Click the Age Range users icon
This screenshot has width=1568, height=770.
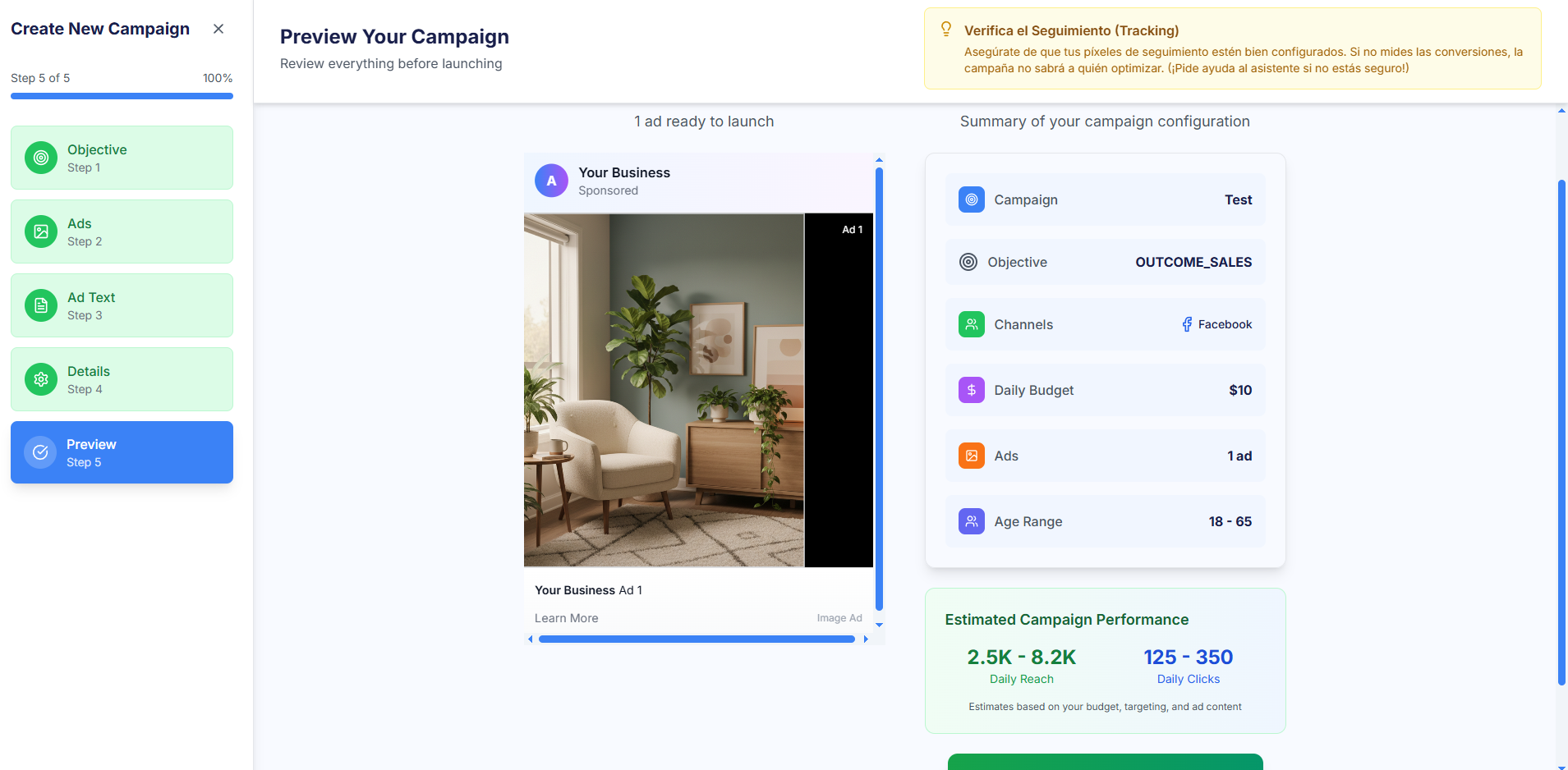point(971,521)
